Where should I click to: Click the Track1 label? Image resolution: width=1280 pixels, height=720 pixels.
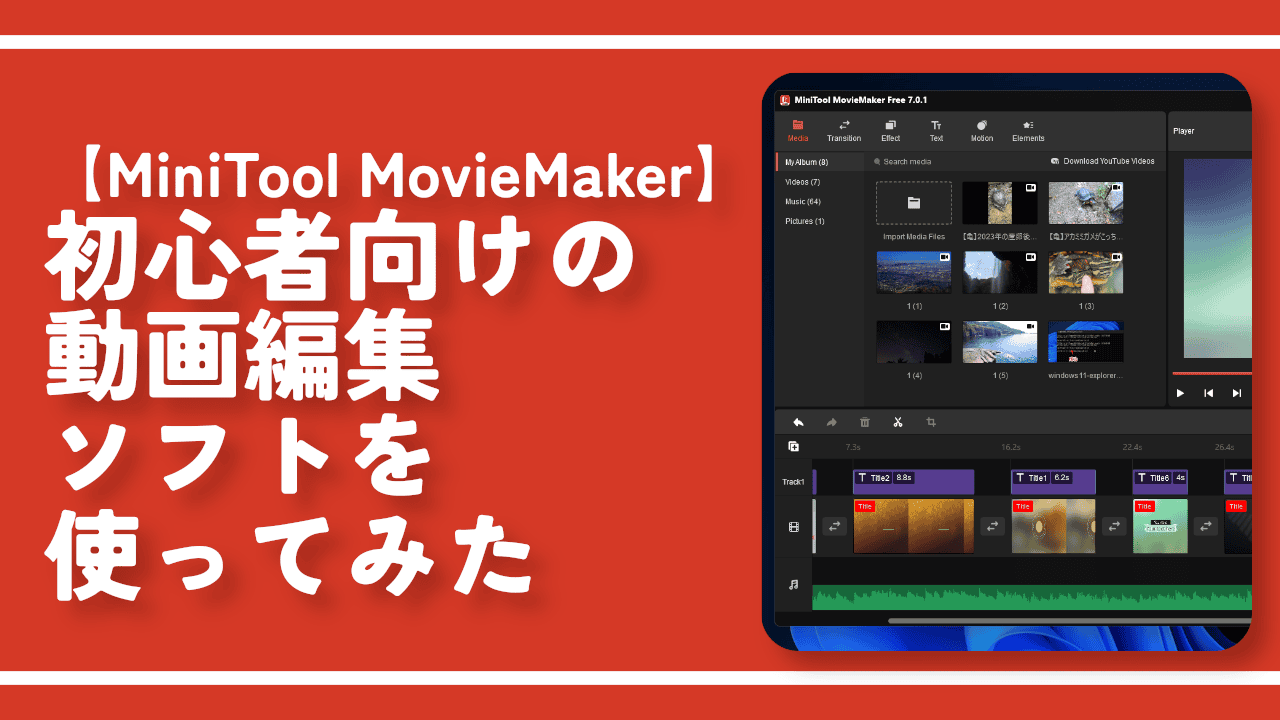coord(793,482)
